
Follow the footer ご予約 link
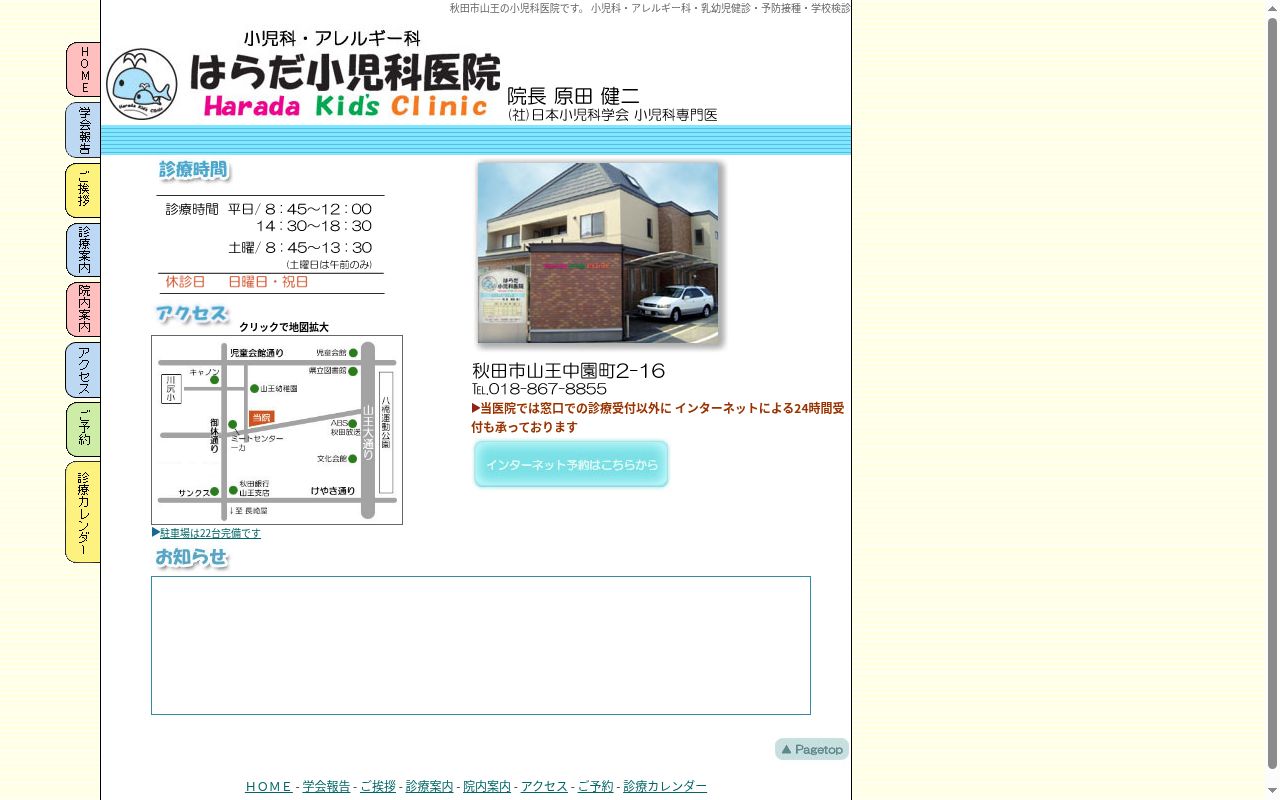[595, 787]
